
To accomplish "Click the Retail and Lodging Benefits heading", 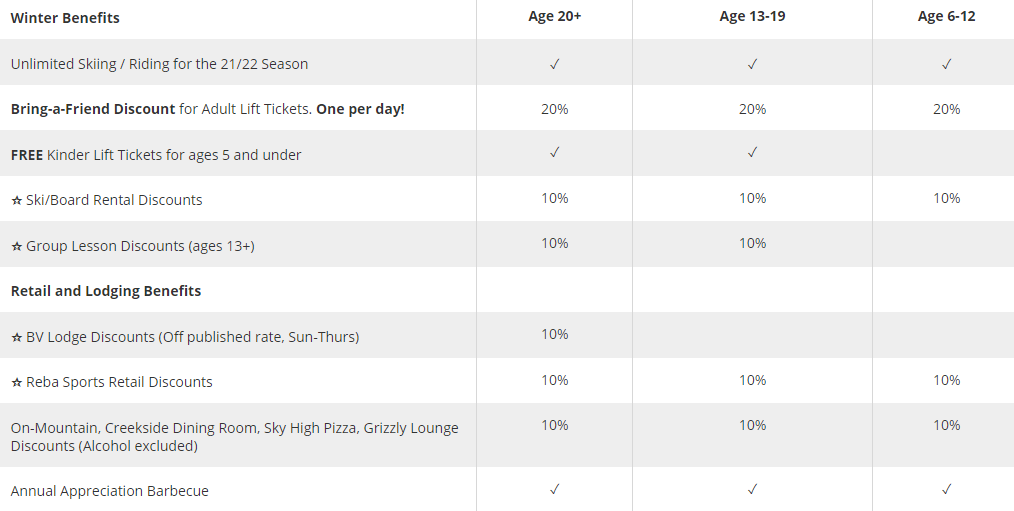I will coord(106,291).
